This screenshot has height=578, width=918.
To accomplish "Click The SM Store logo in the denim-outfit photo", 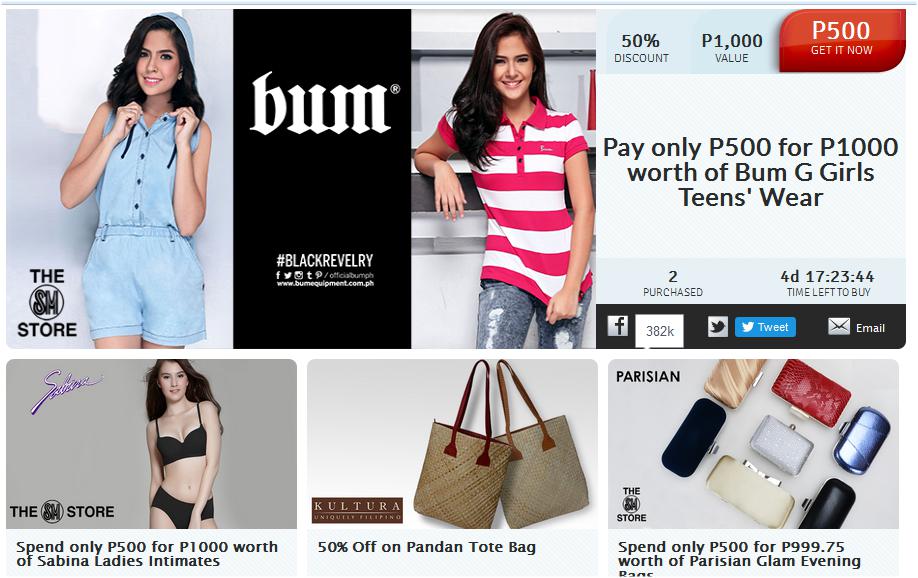I will coord(47,303).
